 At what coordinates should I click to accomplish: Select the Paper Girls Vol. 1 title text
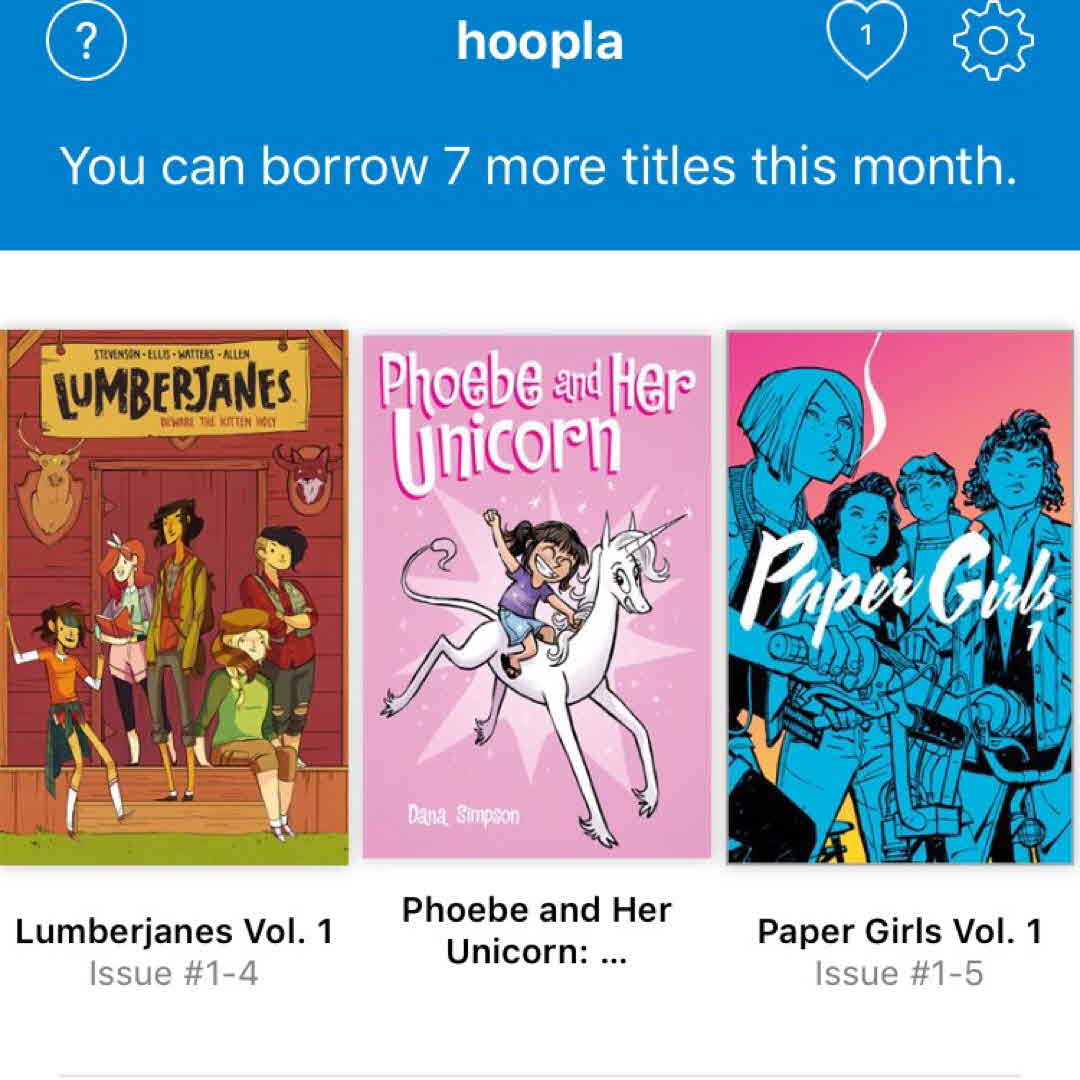click(900, 931)
